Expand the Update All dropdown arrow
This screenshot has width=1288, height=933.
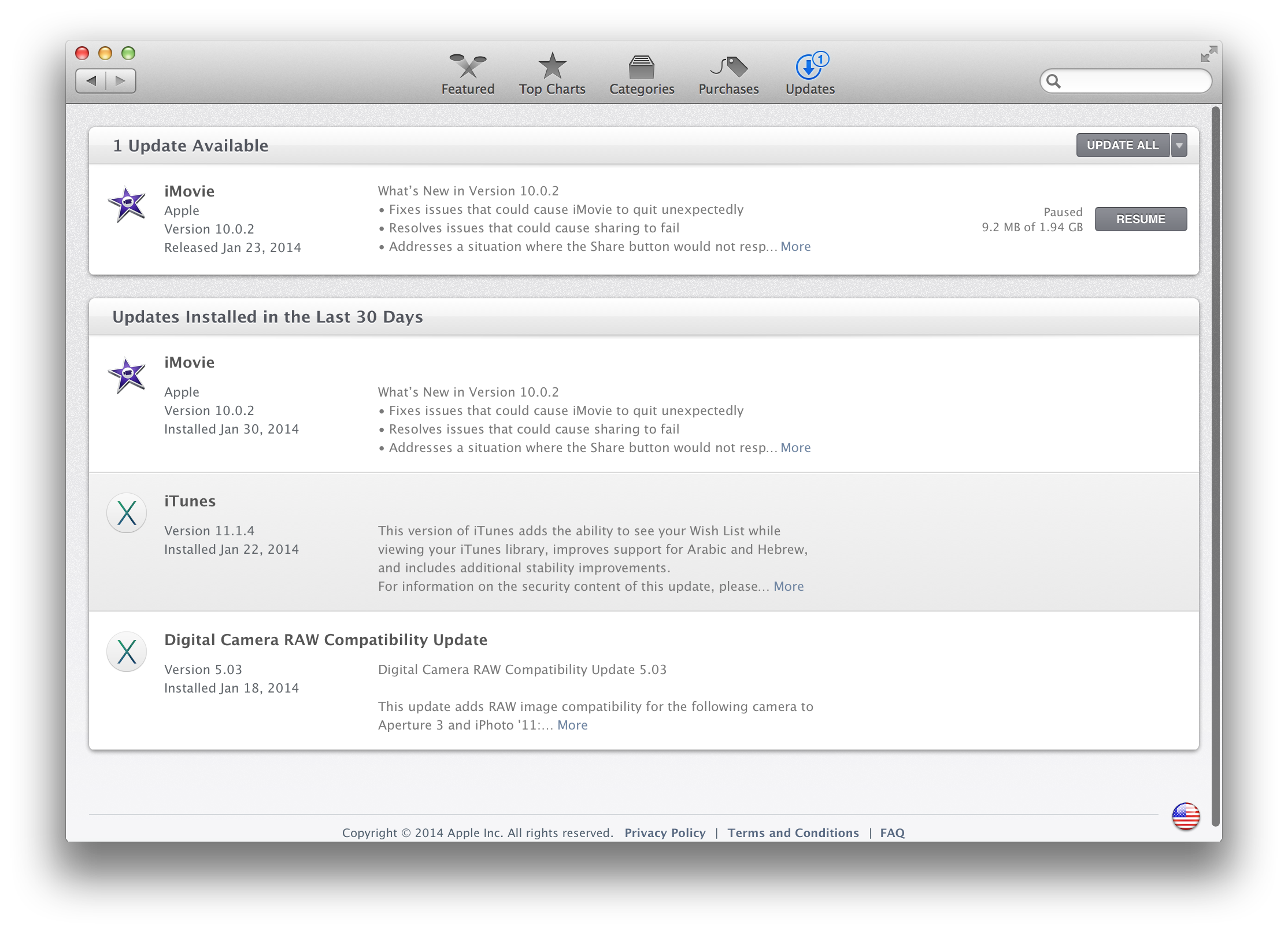tap(1179, 145)
